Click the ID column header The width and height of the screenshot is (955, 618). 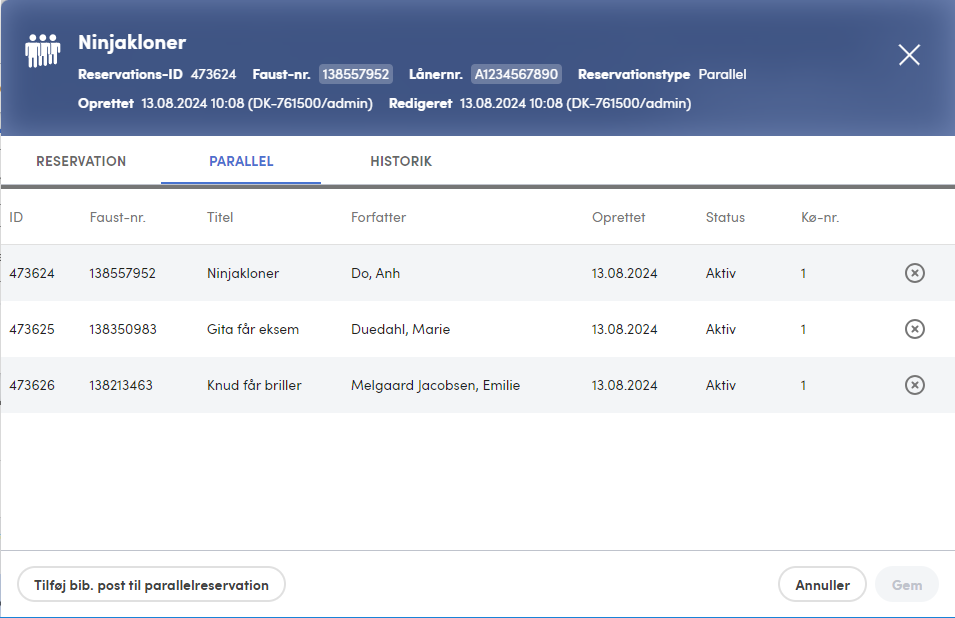tap(16, 217)
